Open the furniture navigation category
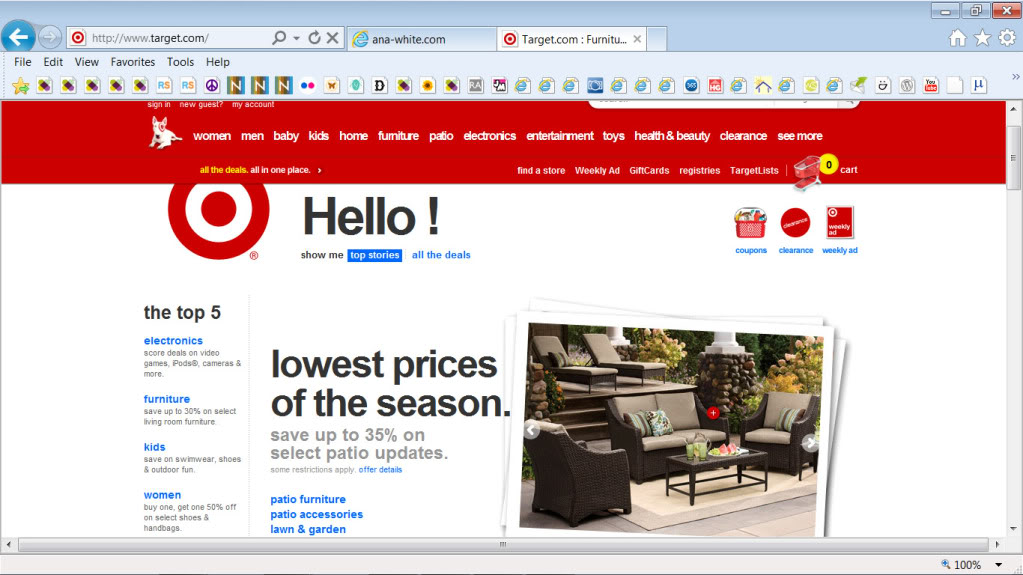The image size is (1023, 575). click(398, 136)
